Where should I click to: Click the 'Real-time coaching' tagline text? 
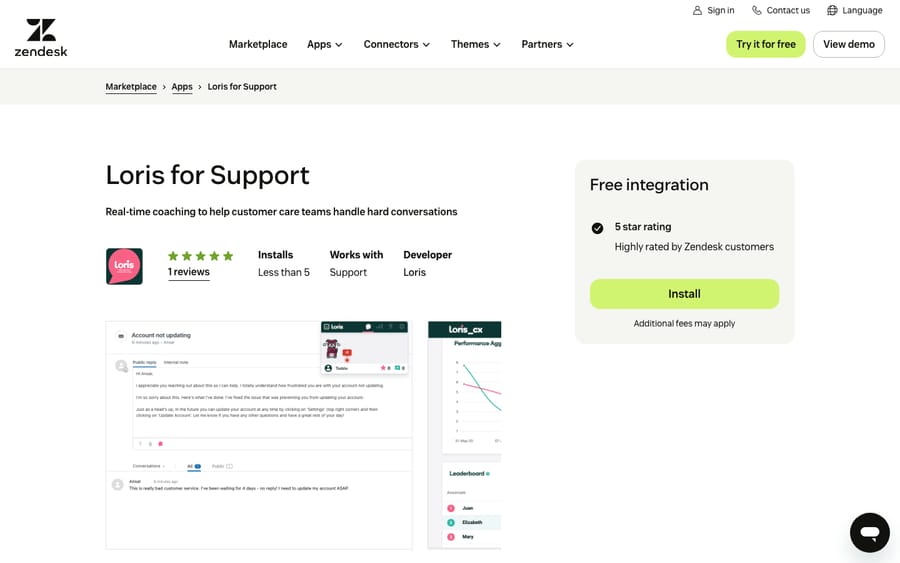(x=281, y=212)
